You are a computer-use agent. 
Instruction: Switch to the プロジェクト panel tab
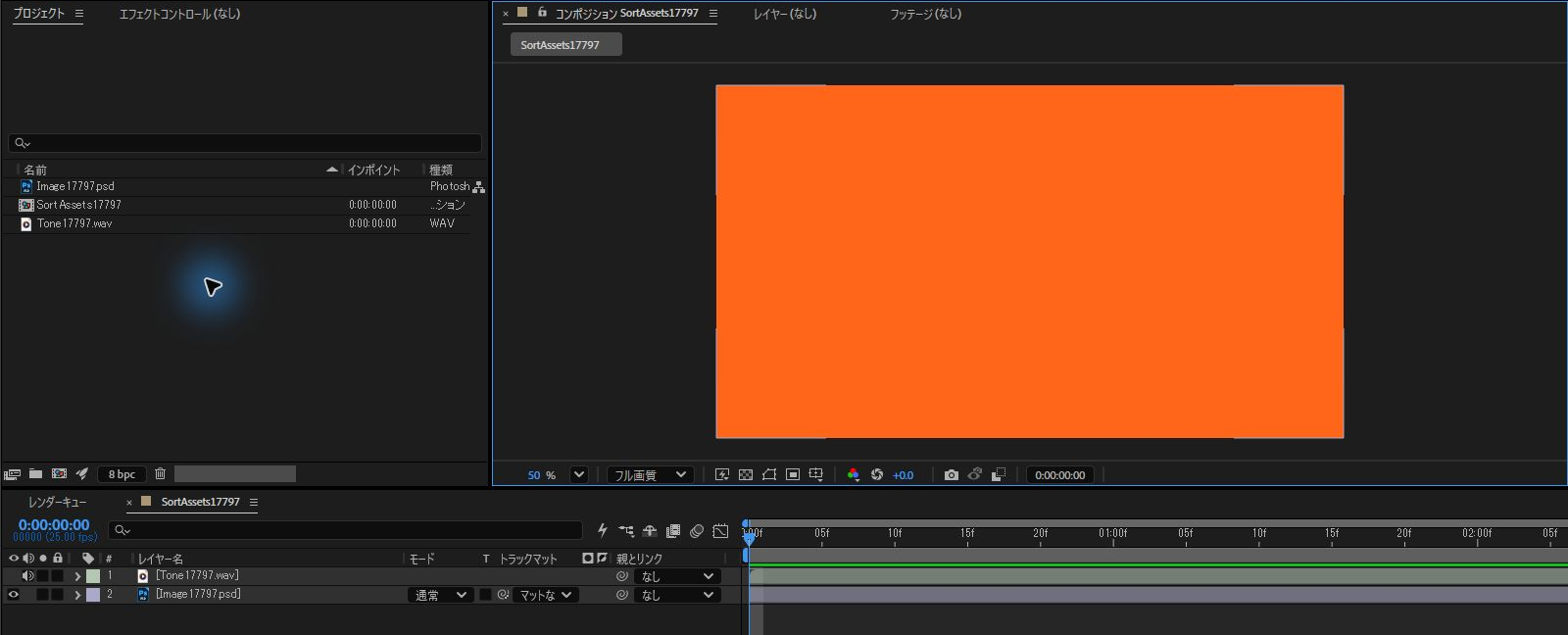pyautogui.click(x=38, y=14)
